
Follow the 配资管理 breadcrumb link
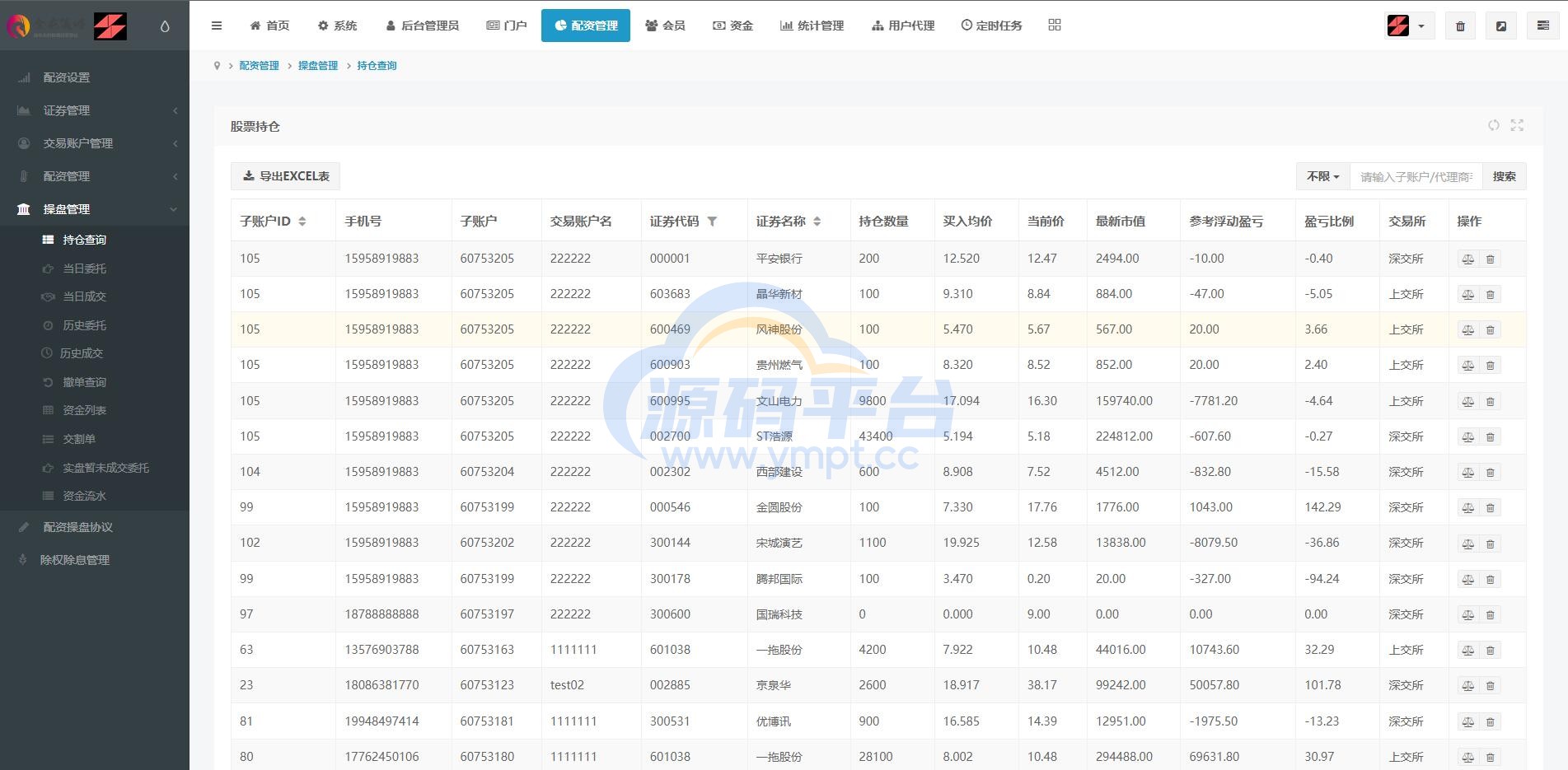point(259,65)
